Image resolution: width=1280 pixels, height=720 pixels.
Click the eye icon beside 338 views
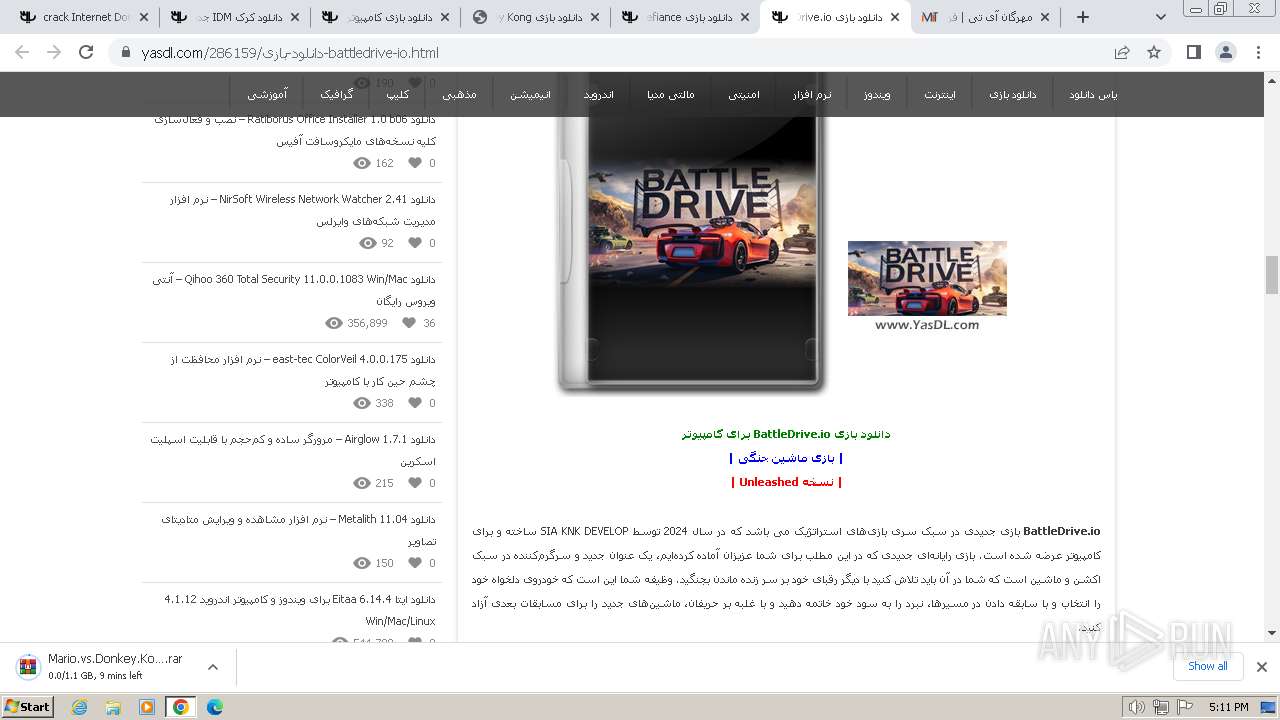coord(362,403)
